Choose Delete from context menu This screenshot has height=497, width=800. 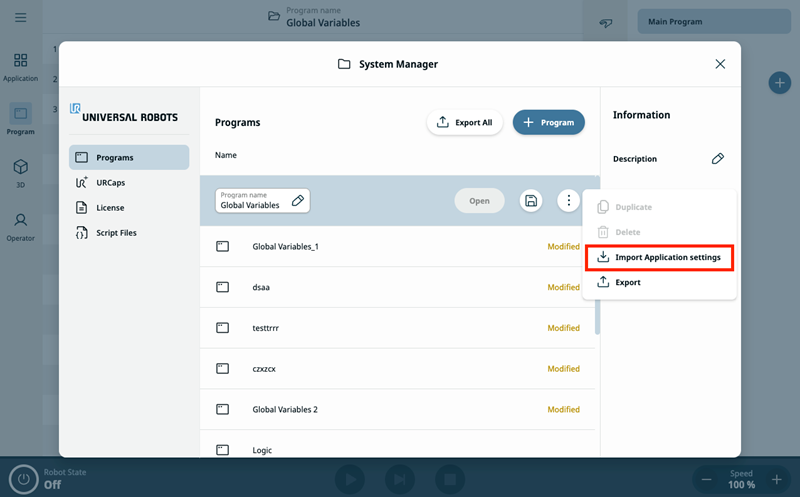pos(659,232)
